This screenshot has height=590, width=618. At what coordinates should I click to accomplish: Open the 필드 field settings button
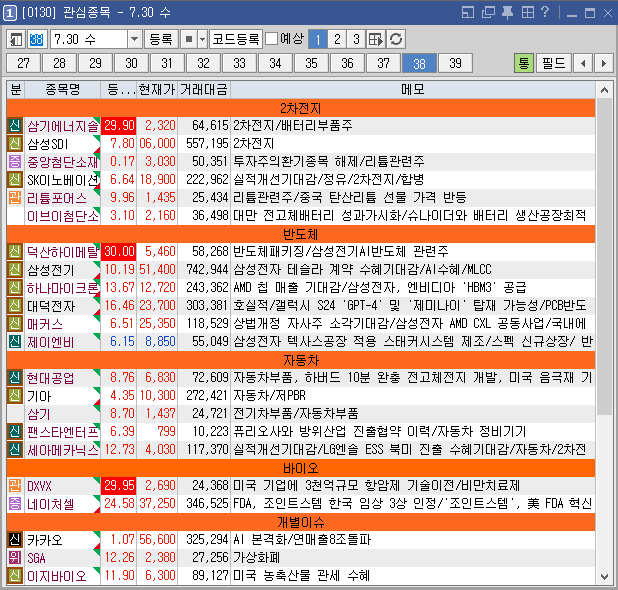click(554, 63)
